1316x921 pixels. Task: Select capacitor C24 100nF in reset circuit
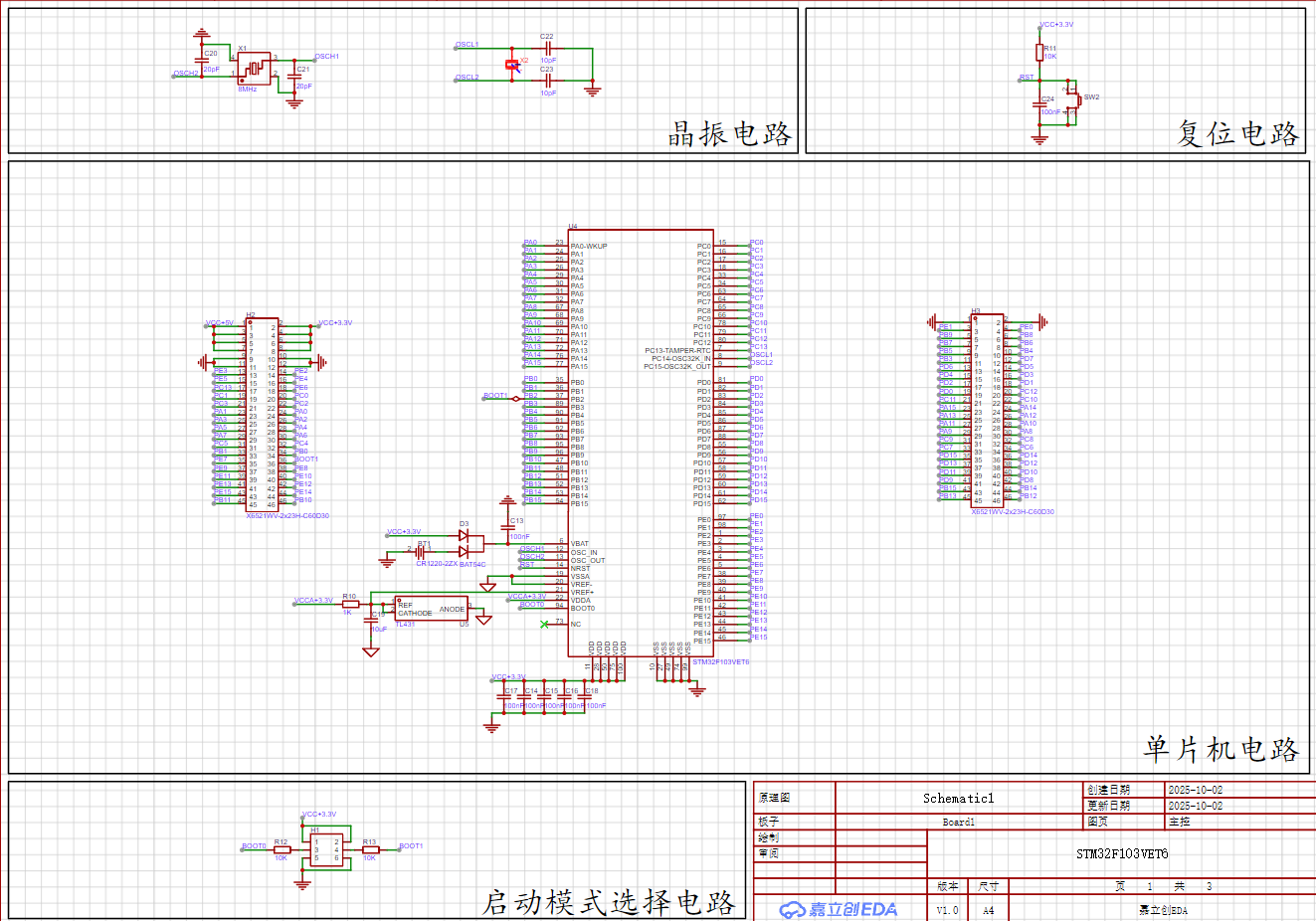coord(1039,106)
